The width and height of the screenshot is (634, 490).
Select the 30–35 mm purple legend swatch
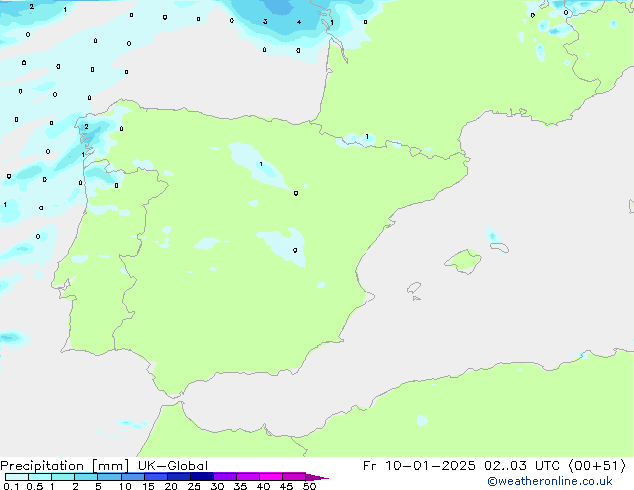pos(225,477)
